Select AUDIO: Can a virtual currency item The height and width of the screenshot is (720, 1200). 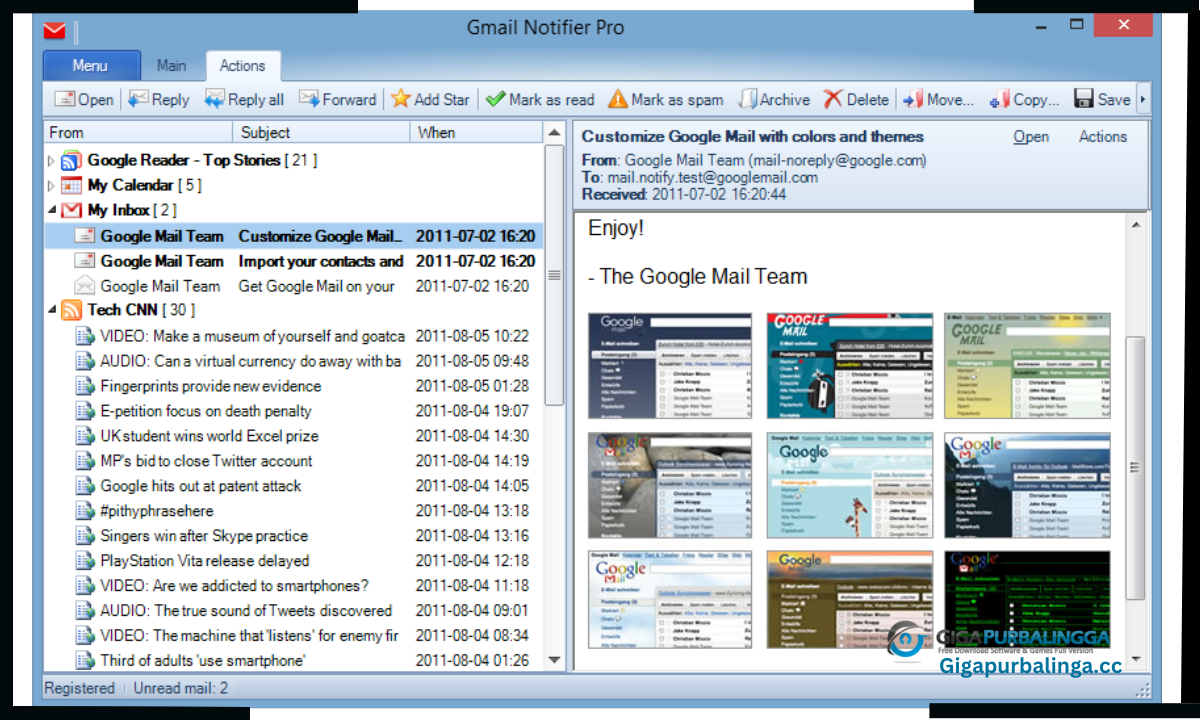(x=294, y=361)
